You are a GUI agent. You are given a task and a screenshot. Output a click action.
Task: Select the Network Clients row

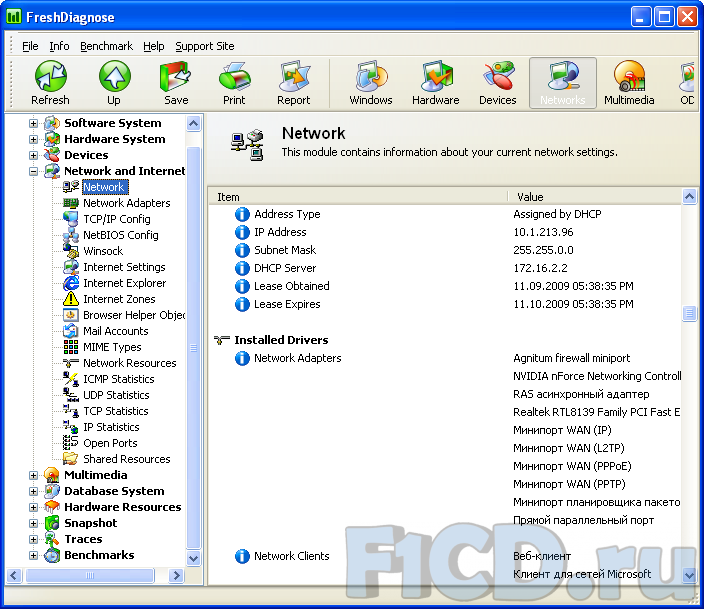click(x=444, y=556)
